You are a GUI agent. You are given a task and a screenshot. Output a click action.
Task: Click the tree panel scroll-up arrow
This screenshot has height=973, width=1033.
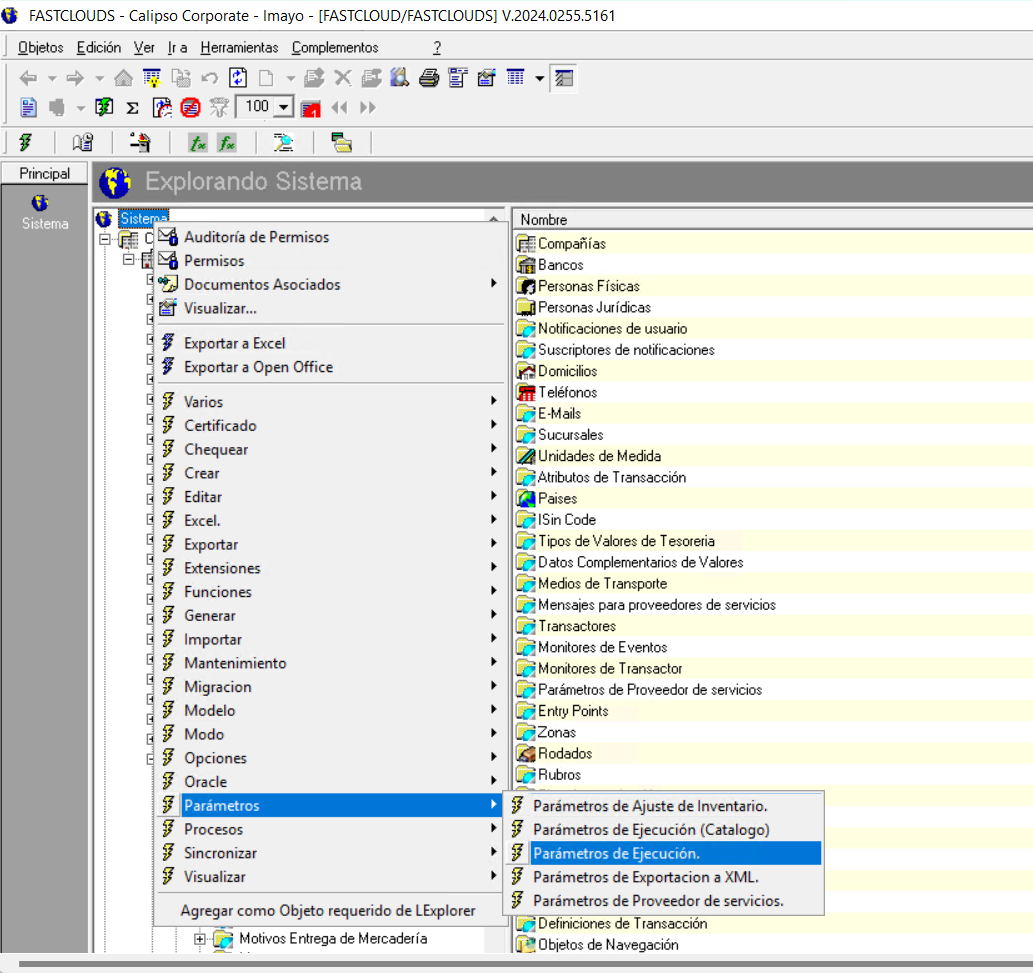(x=493, y=217)
